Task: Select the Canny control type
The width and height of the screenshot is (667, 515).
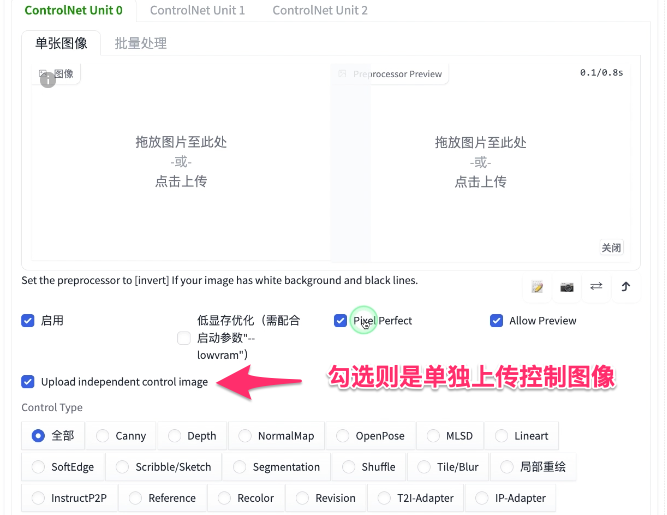Action: [121, 436]
